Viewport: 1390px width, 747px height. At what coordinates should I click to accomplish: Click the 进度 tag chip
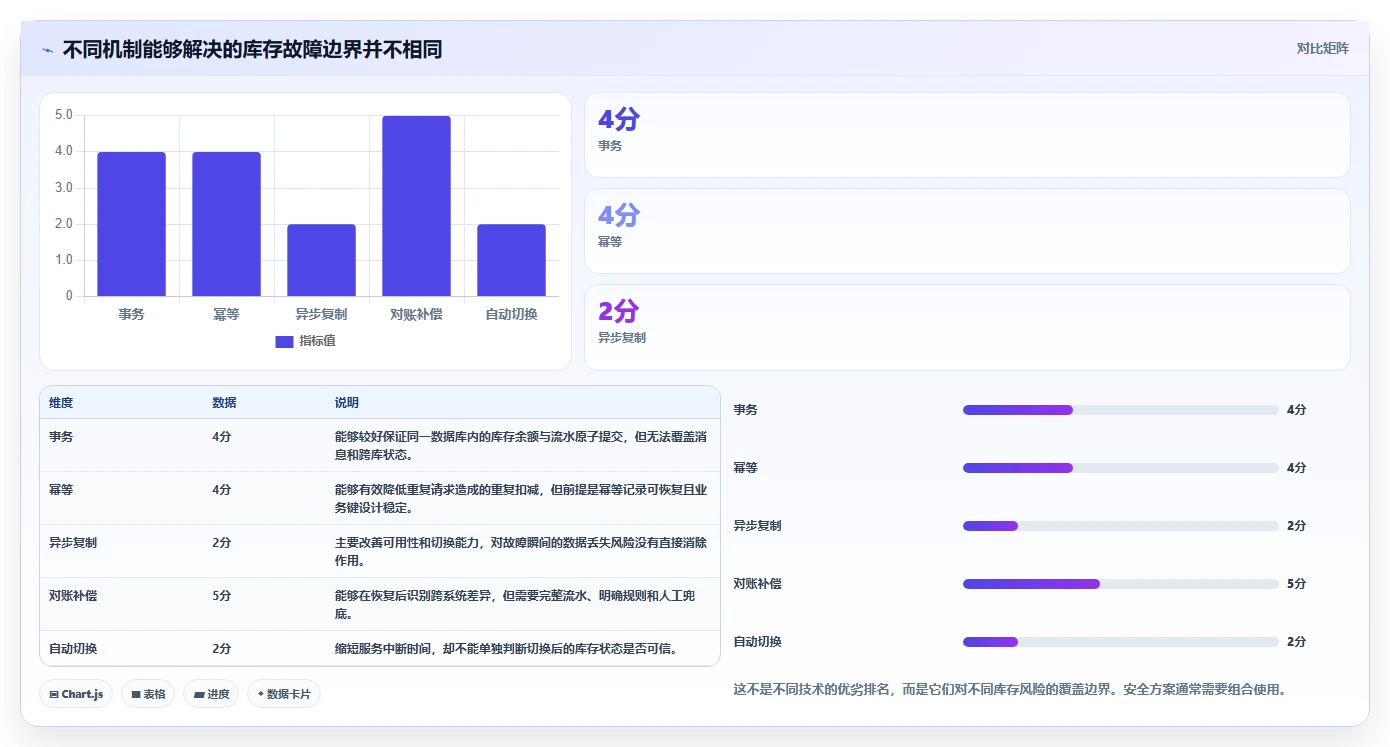[x=211, y=694]
